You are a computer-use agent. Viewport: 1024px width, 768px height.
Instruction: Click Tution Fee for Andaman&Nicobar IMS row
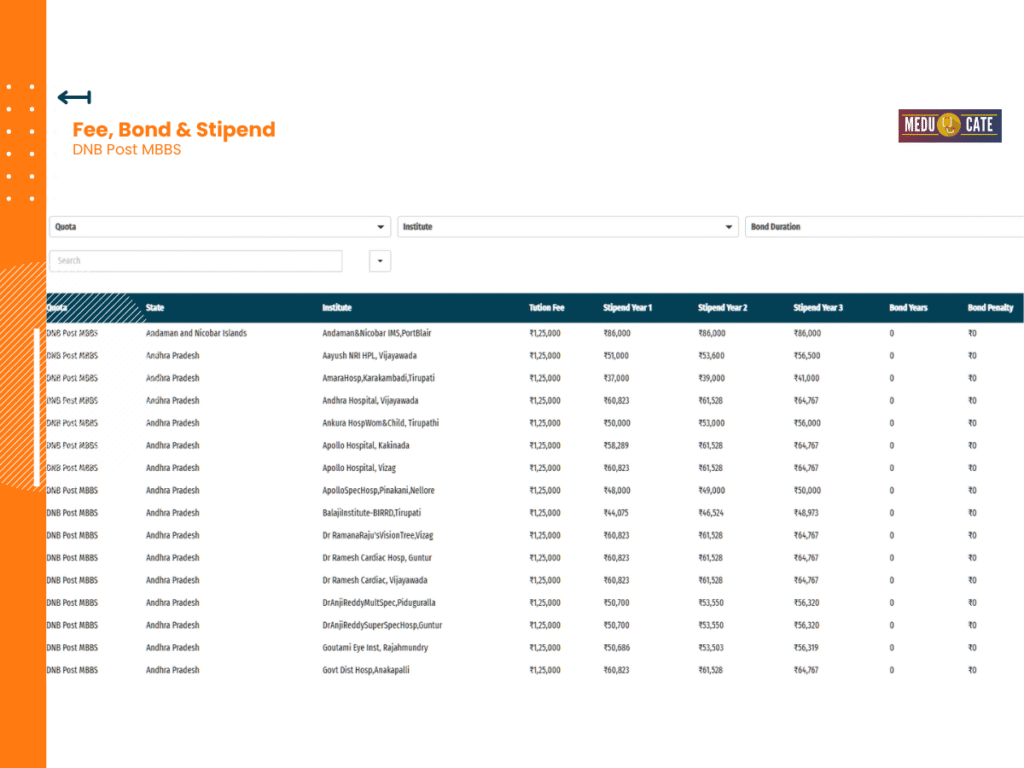click(545, 333)
